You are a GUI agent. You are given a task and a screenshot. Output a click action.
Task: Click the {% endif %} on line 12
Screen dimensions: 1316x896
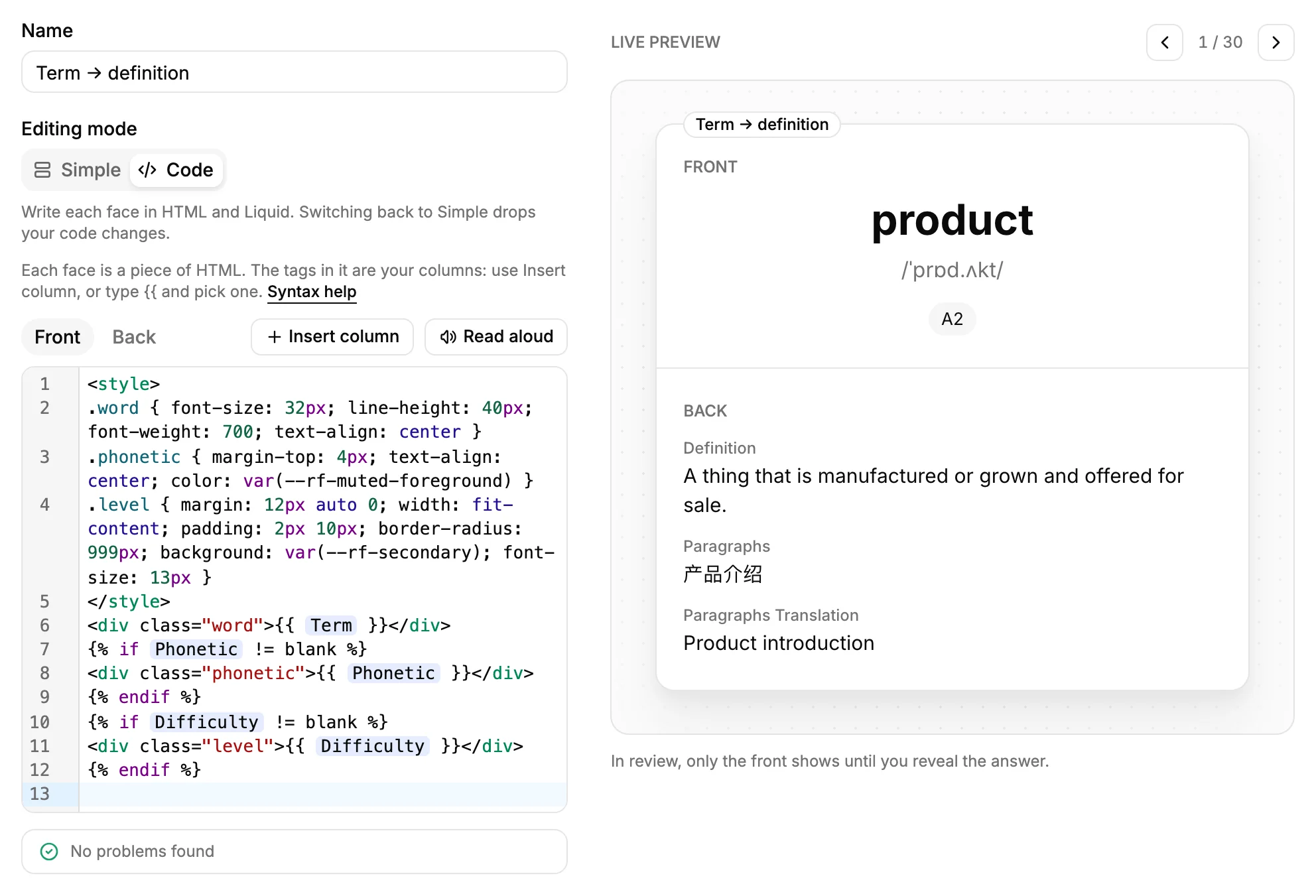click(144, 770)
